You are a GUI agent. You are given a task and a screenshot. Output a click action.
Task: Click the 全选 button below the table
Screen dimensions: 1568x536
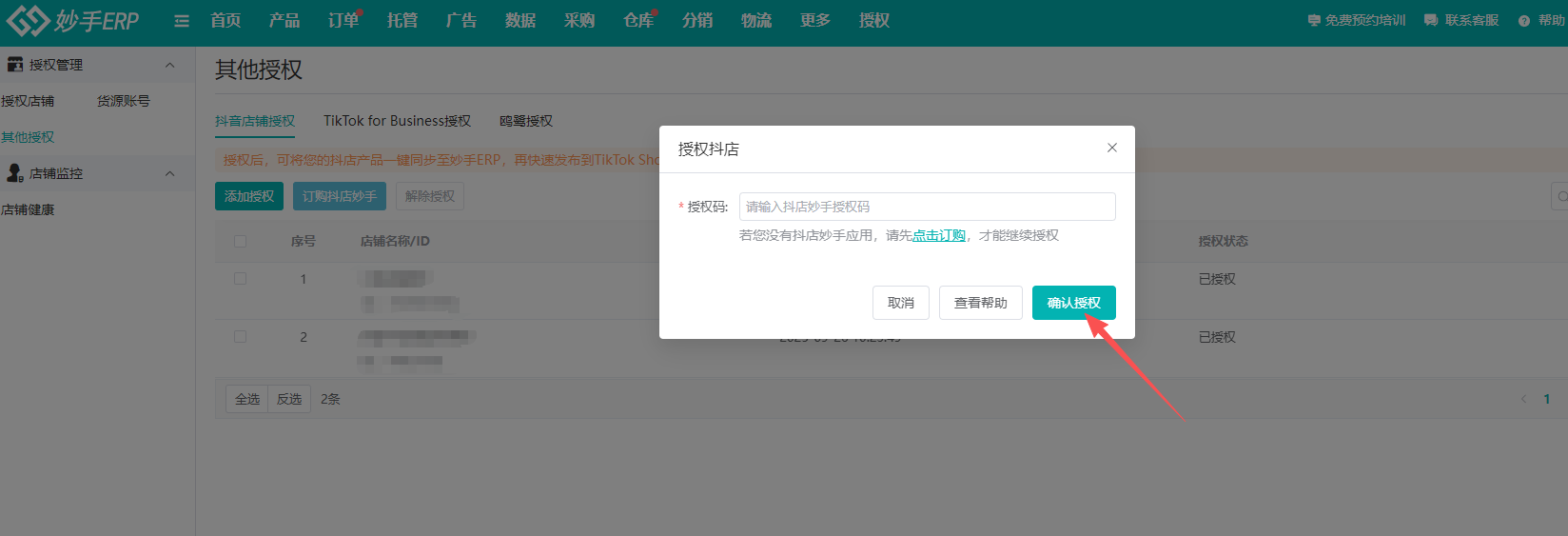[x=247, y=399]
